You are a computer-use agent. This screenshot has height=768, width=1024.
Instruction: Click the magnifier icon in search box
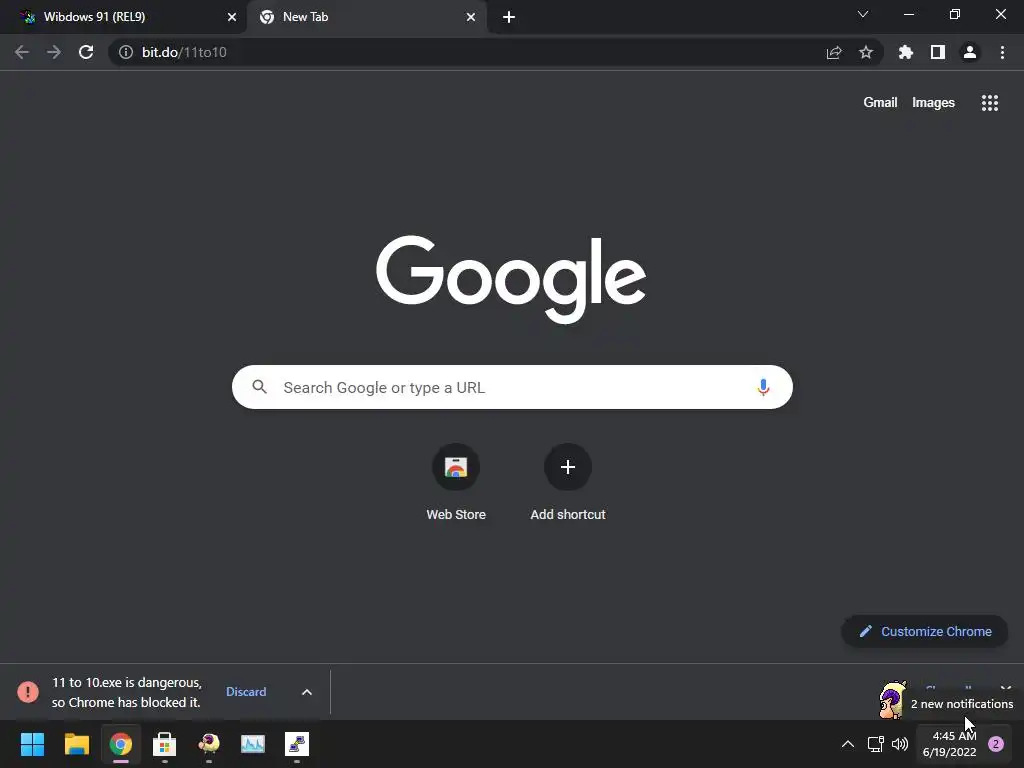pos(259,387)
